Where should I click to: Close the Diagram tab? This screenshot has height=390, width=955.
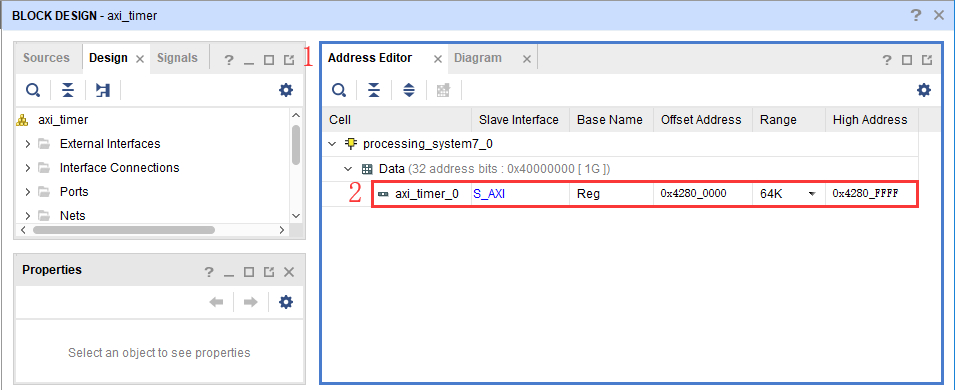pos(527,59)
